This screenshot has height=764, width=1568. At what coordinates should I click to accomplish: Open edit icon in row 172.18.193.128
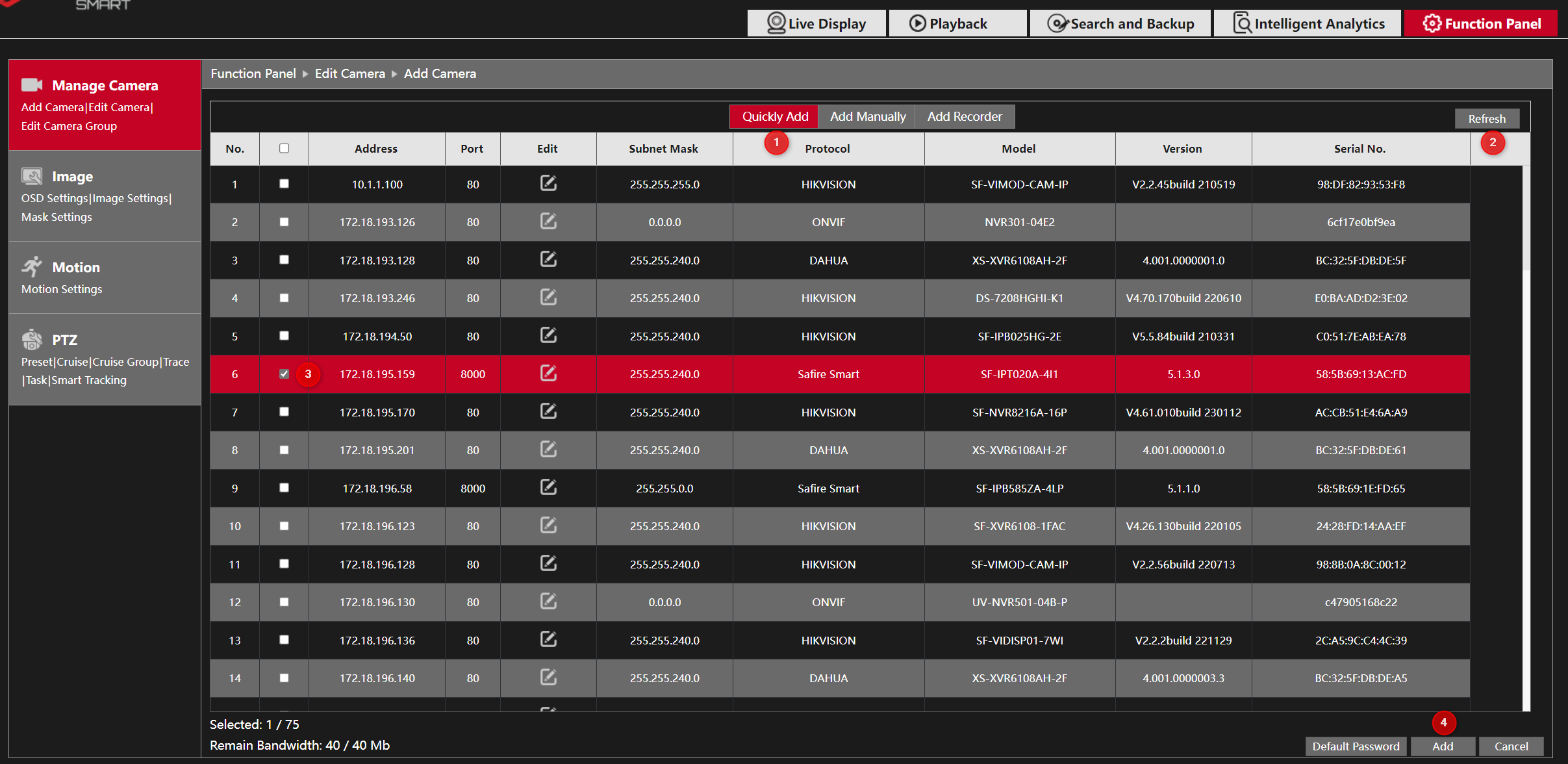(x=548, y=260)
